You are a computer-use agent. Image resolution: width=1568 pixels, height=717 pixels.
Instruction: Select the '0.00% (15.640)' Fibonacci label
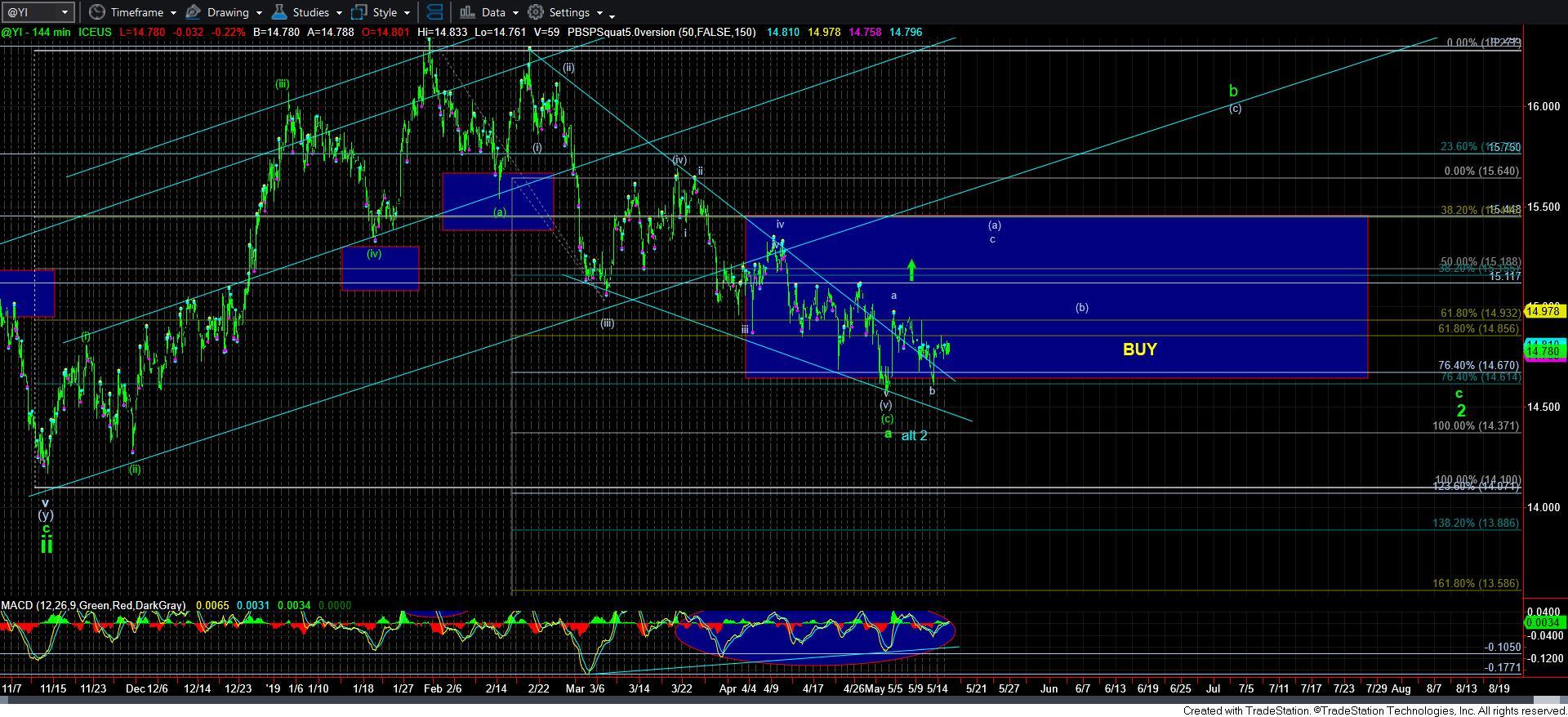point(1481,171)
